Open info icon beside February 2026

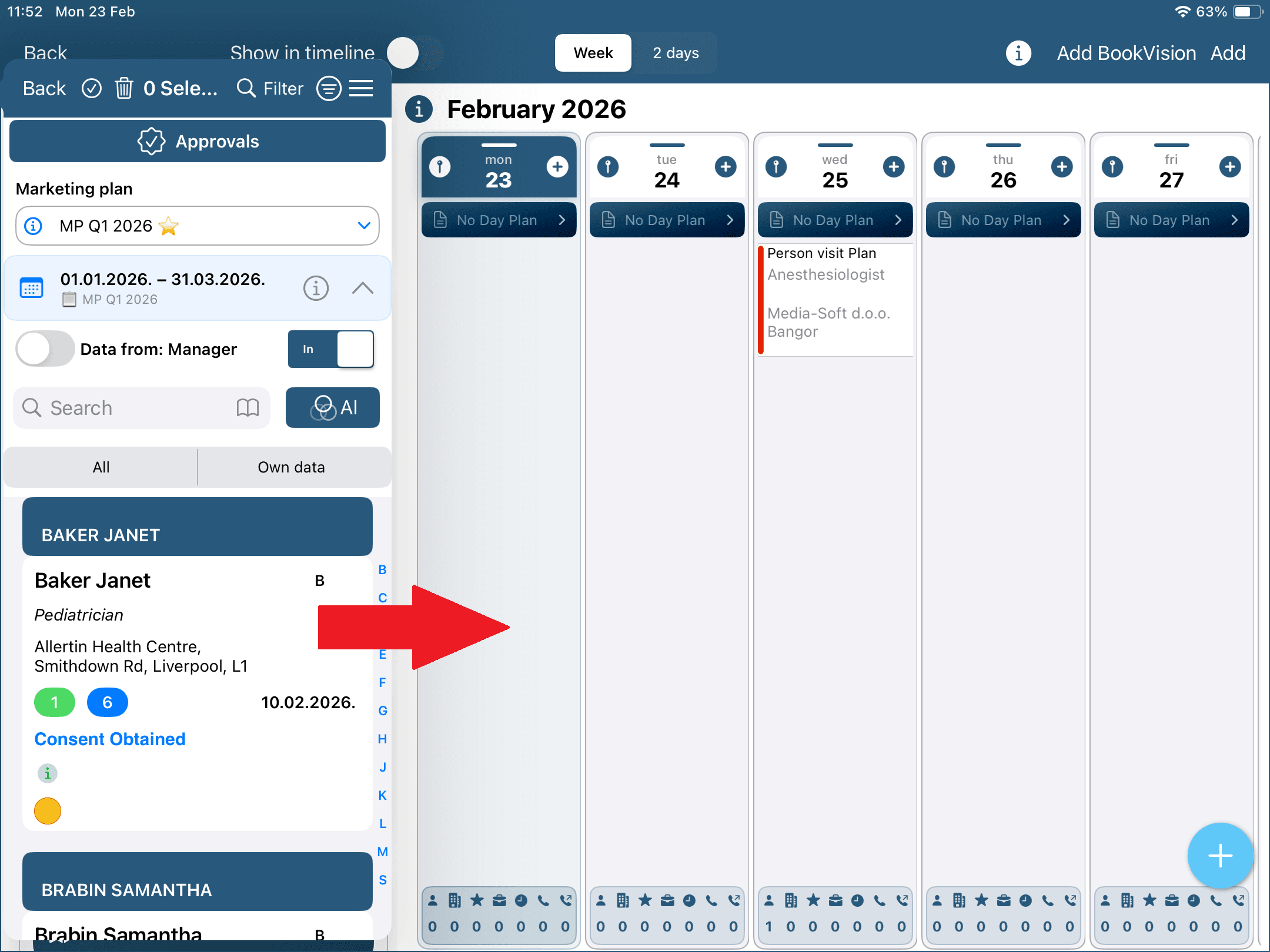419,109
